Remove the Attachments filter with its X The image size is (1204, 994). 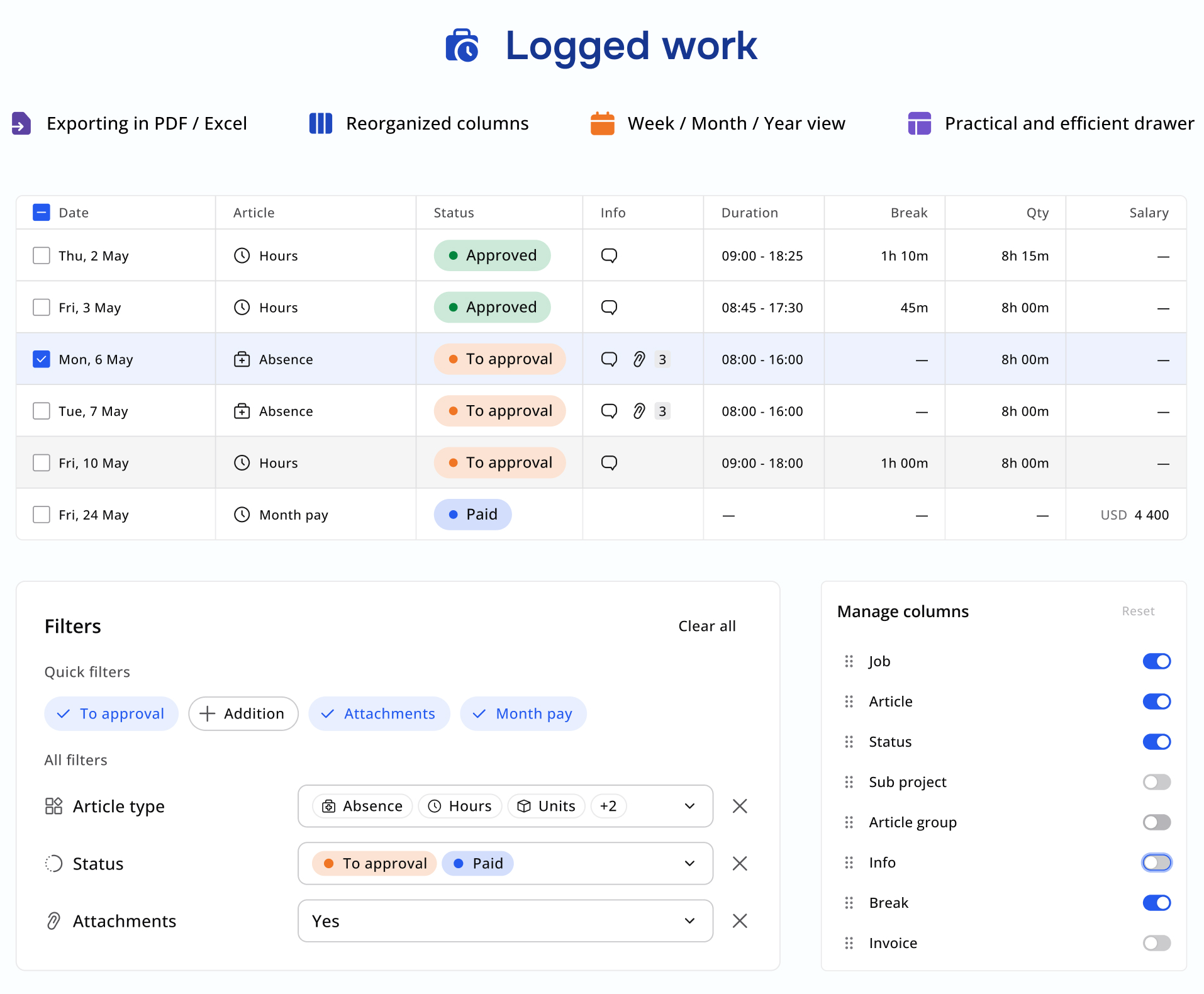pyautogui.click(x=740, y=921)
